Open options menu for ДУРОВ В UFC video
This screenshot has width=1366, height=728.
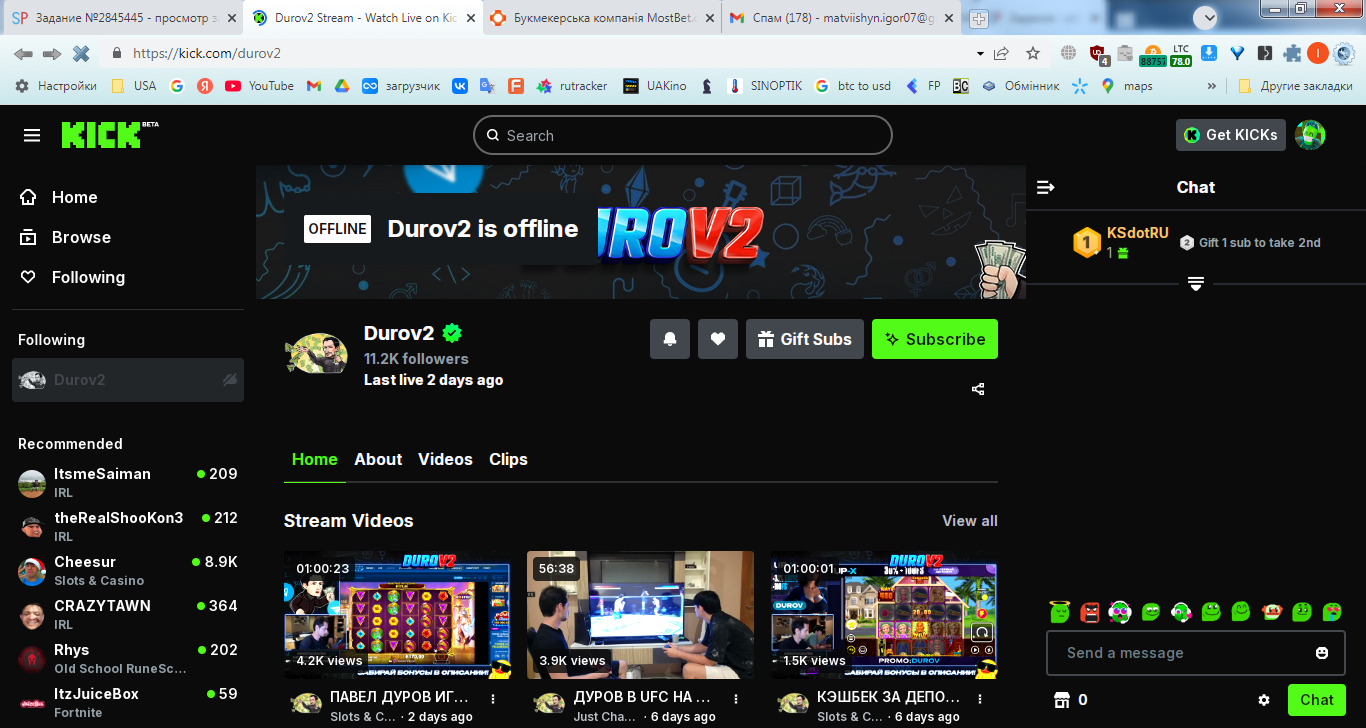coord(736,699)
